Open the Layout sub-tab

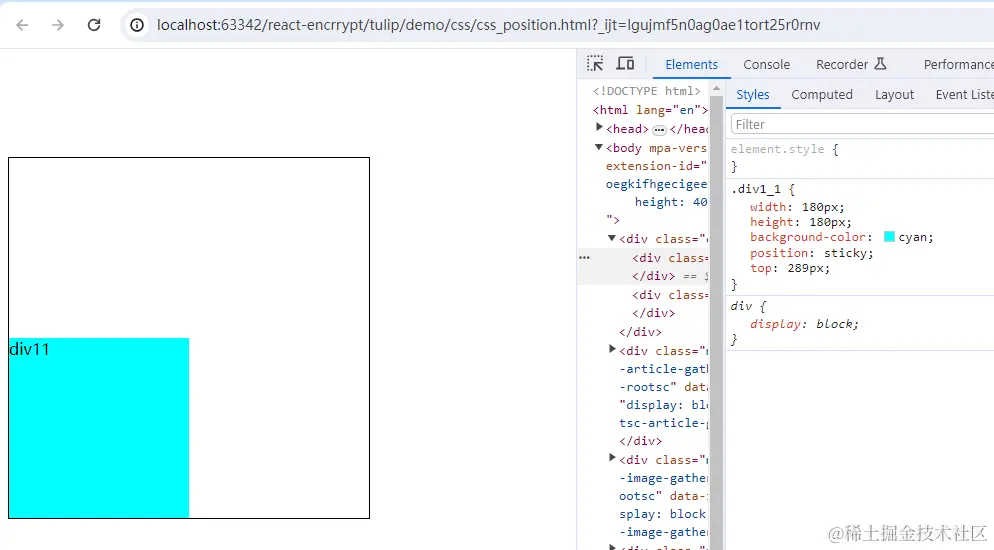pos(894,94)
